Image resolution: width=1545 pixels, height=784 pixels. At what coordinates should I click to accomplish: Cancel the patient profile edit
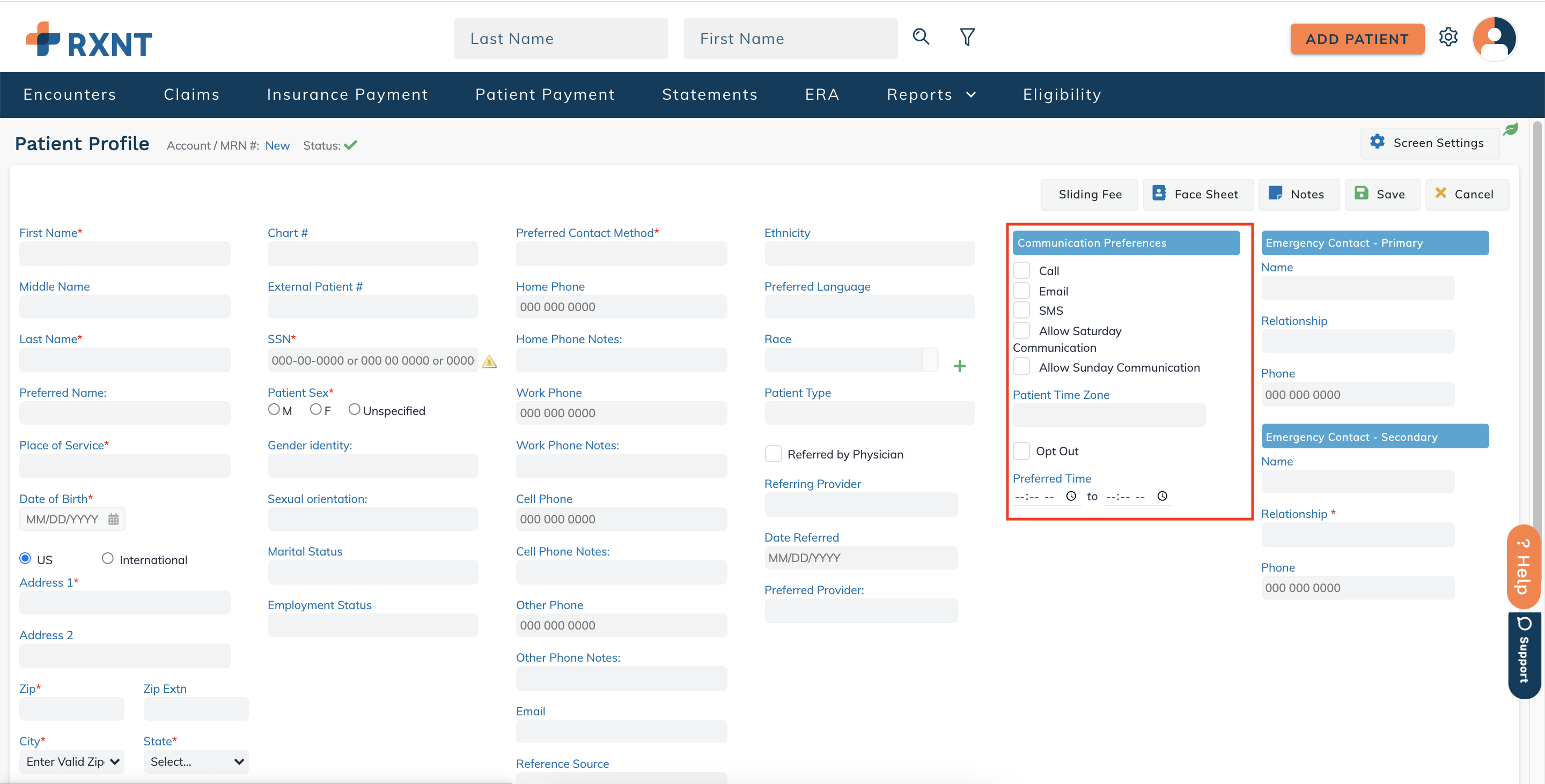pyautogui.click(x=1467, y=194)
